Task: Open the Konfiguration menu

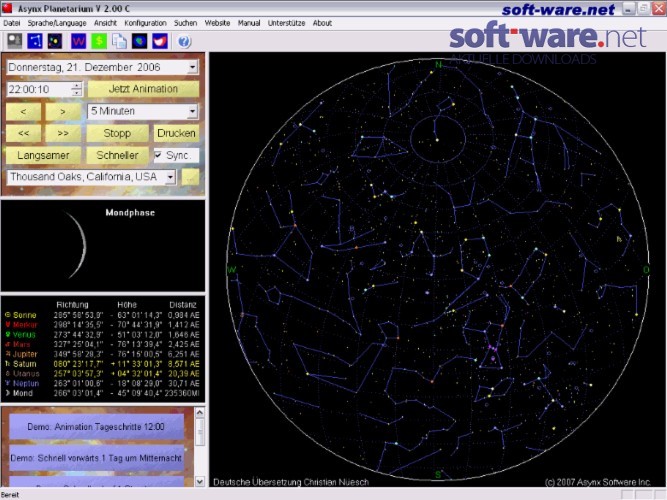Action: tap(145, 23)
